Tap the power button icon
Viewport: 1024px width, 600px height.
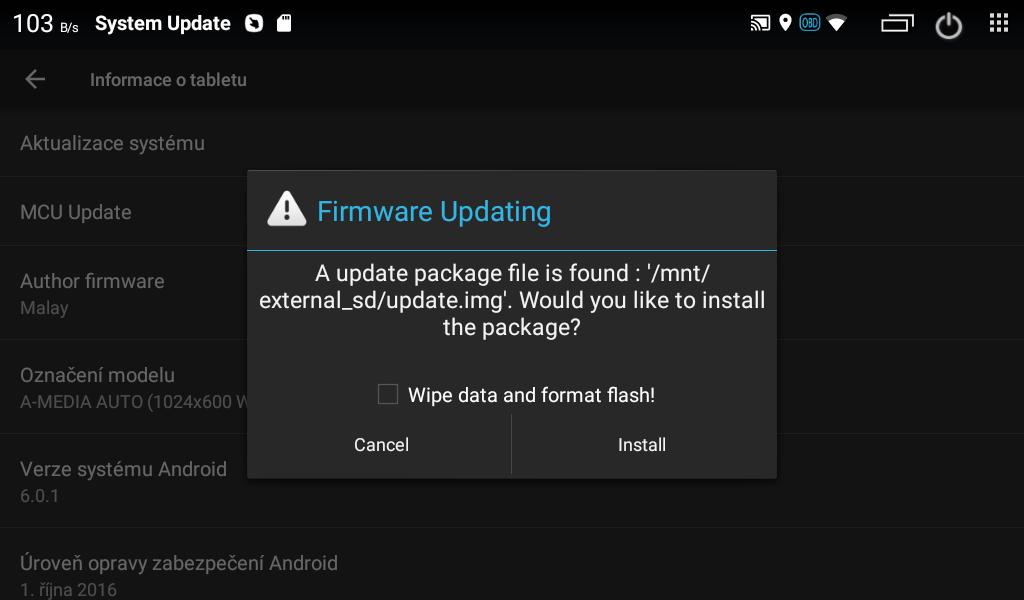pyautogui.click(x=948, y=26)
